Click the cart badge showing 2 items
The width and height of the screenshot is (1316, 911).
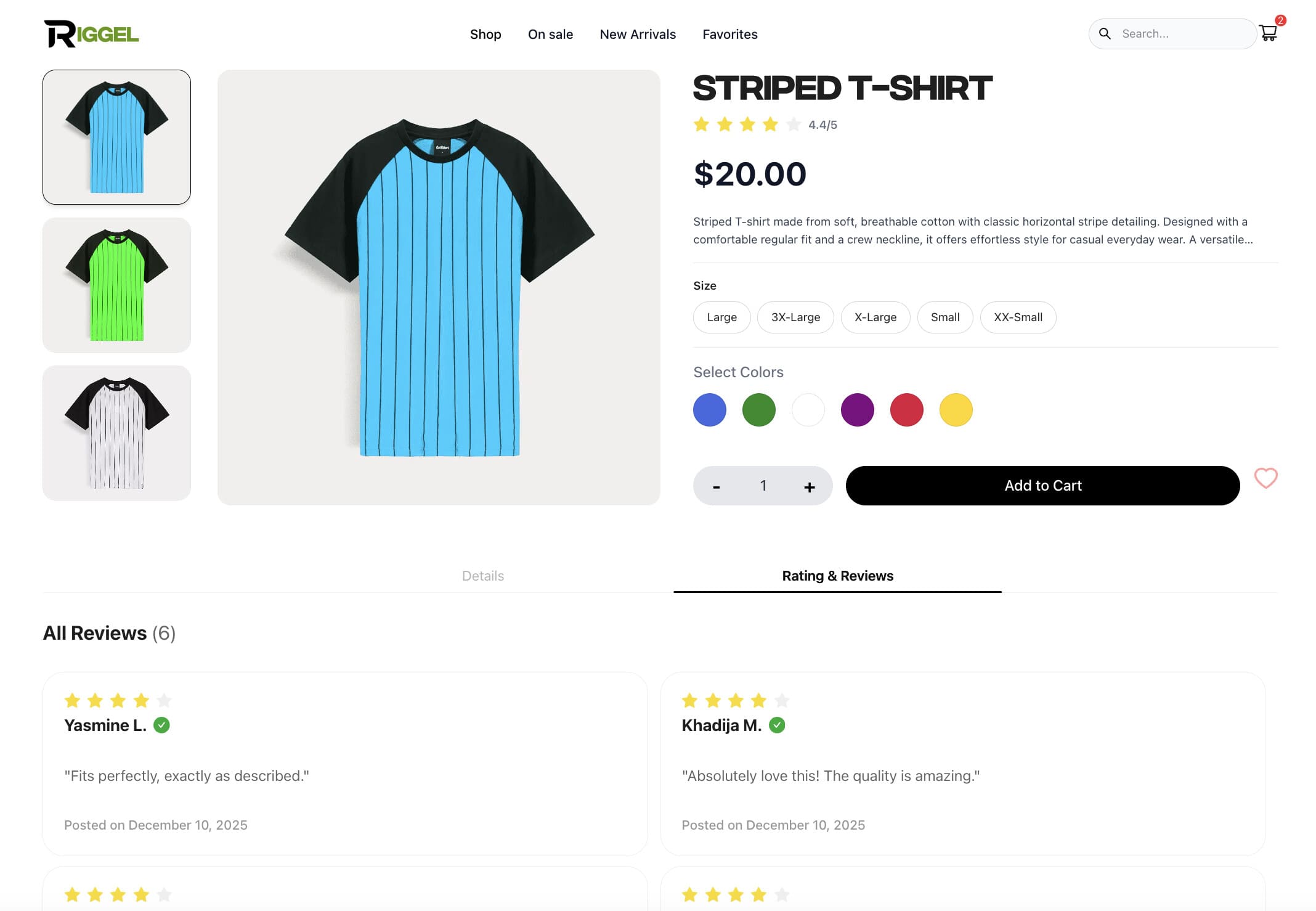[x=1281, y=20]
